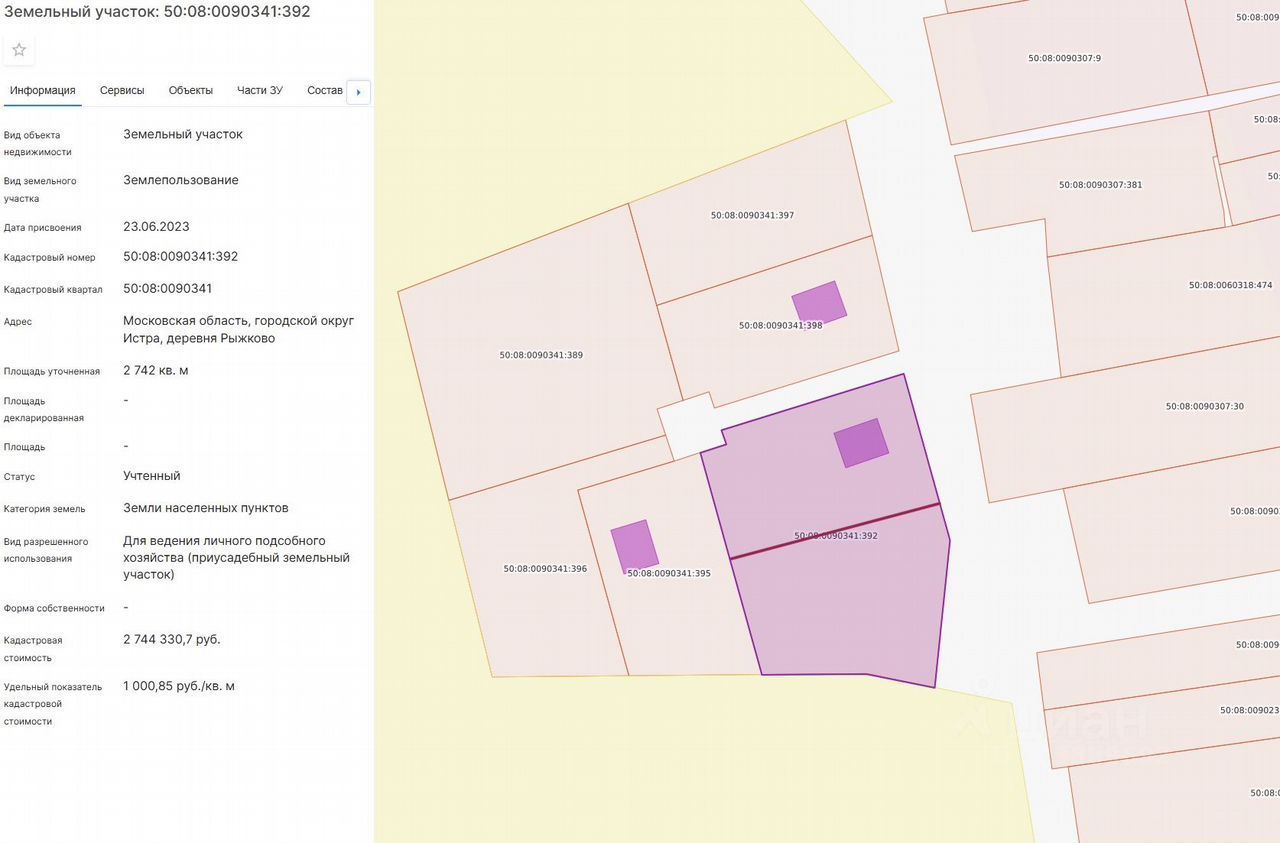Open the Объекты tab
The width and height of the screenshot is (1280, 843).
(190, 90)
